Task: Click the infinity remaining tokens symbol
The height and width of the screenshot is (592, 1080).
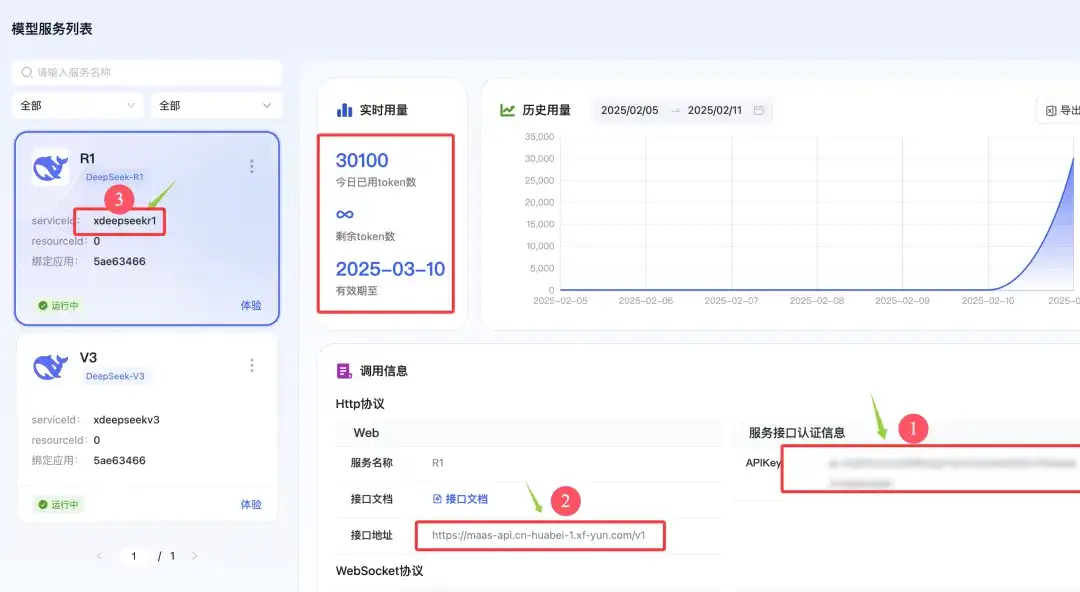Action: click(345, 214)
